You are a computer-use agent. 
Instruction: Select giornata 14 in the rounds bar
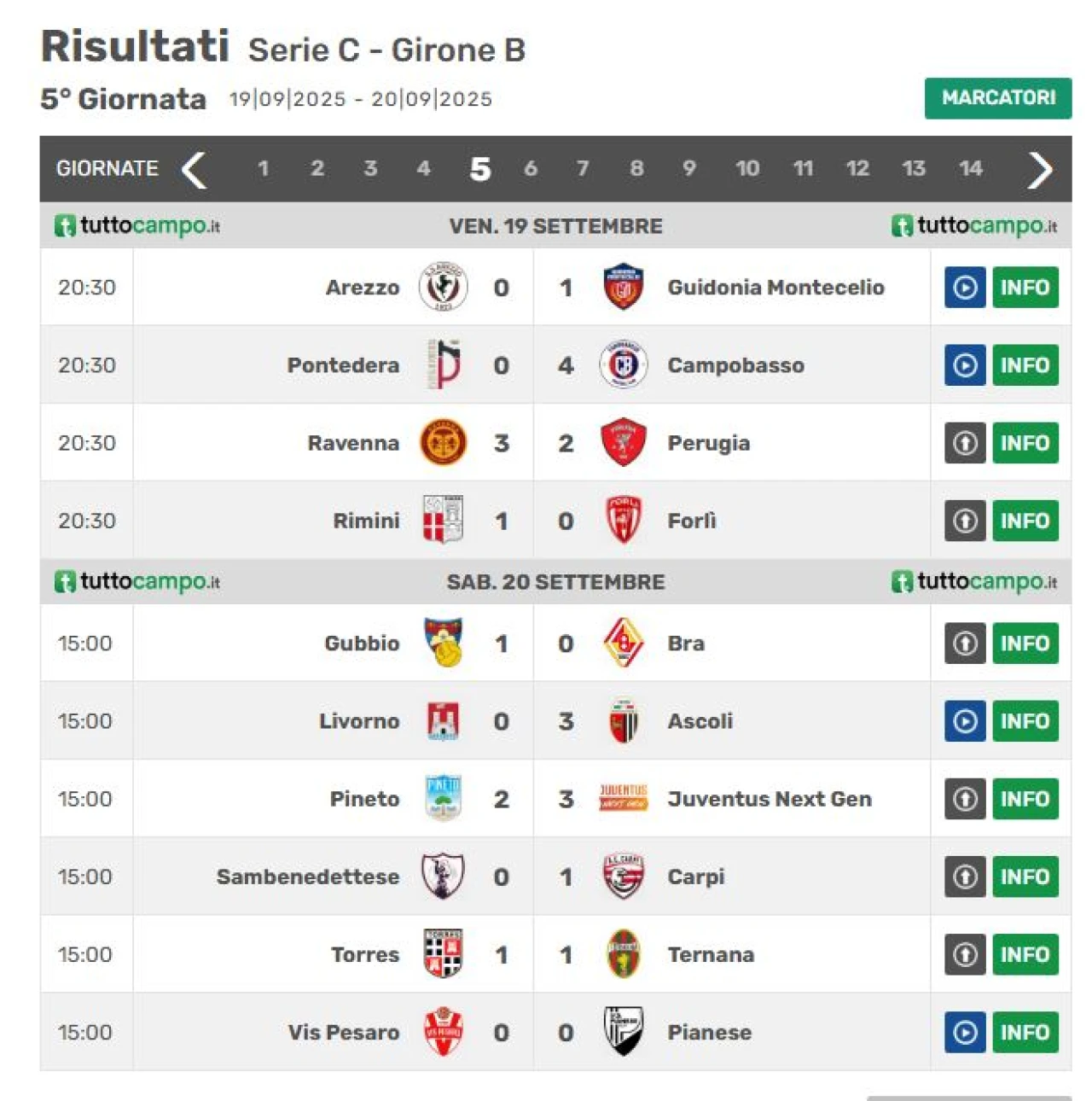pyautogui.click(x=970, y=169)
